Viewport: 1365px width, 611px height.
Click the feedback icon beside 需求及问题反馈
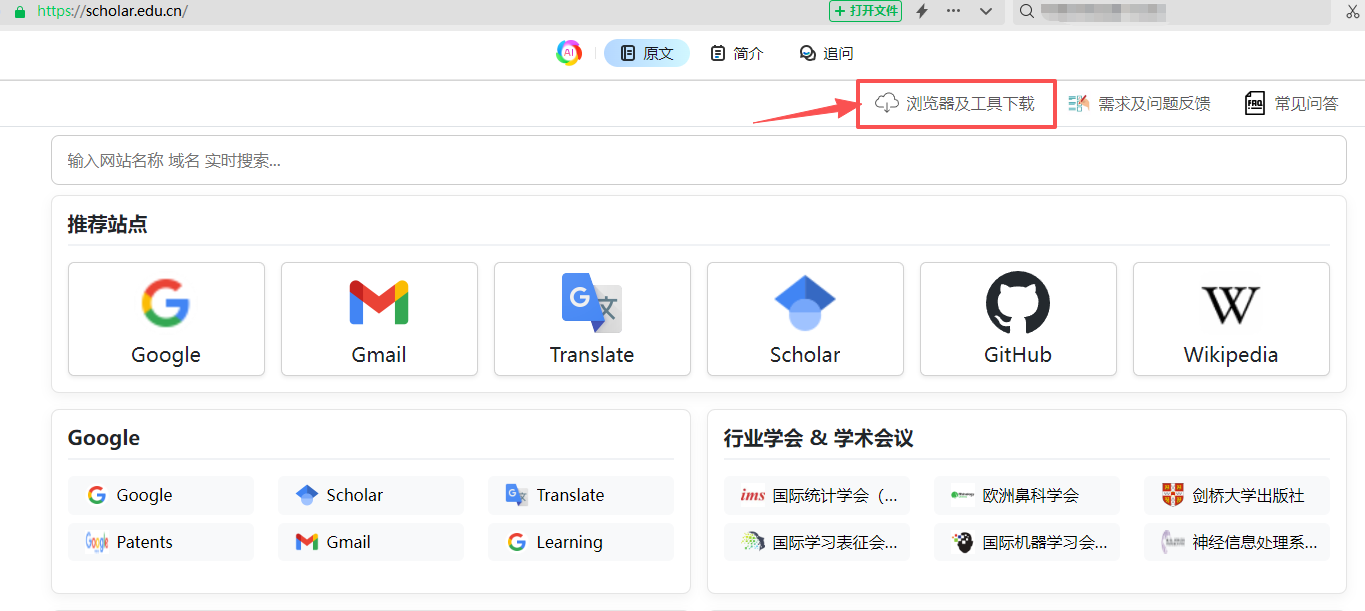coord(1079,103)
